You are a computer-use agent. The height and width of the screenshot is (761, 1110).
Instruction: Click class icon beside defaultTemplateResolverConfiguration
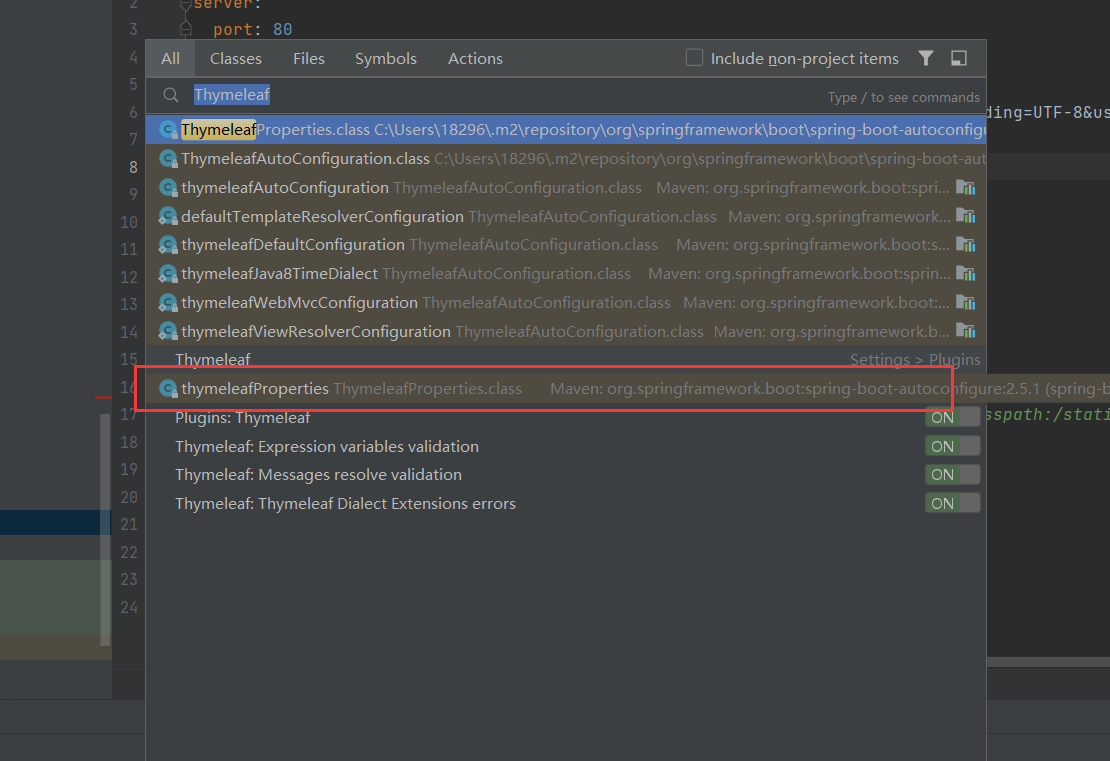coord(168,217)
